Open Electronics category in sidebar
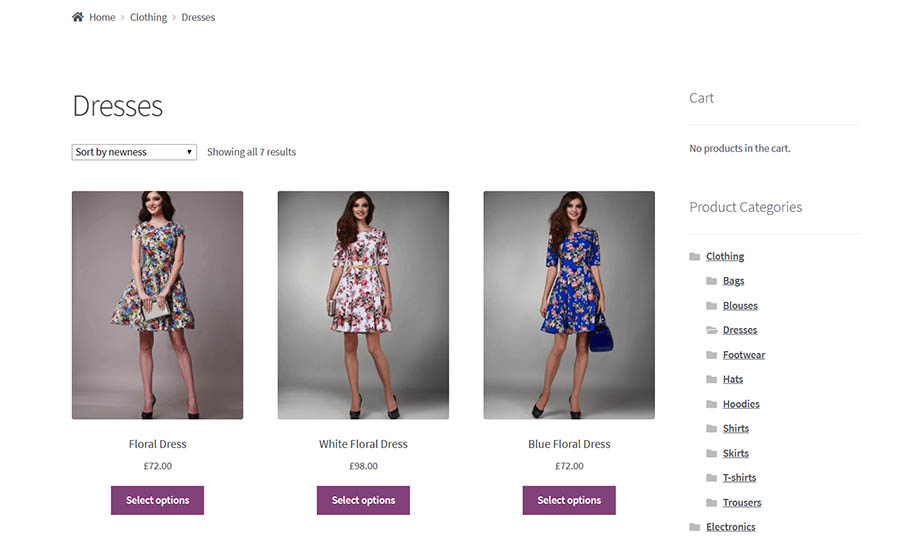900x544 pixels. click(731, 527)
